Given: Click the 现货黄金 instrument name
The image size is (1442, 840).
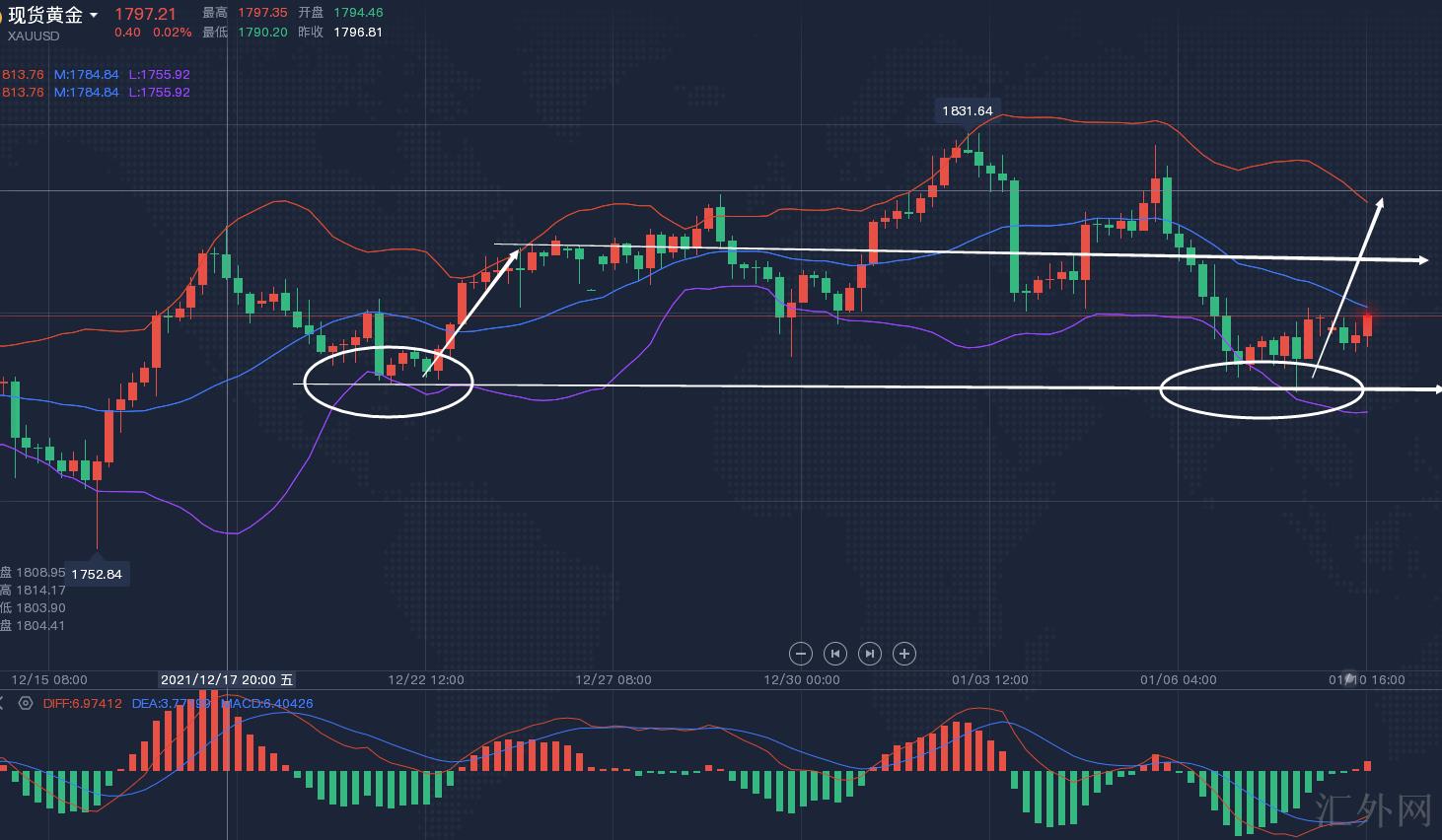Looking at the screenshot, I should [x=45, y=15].
